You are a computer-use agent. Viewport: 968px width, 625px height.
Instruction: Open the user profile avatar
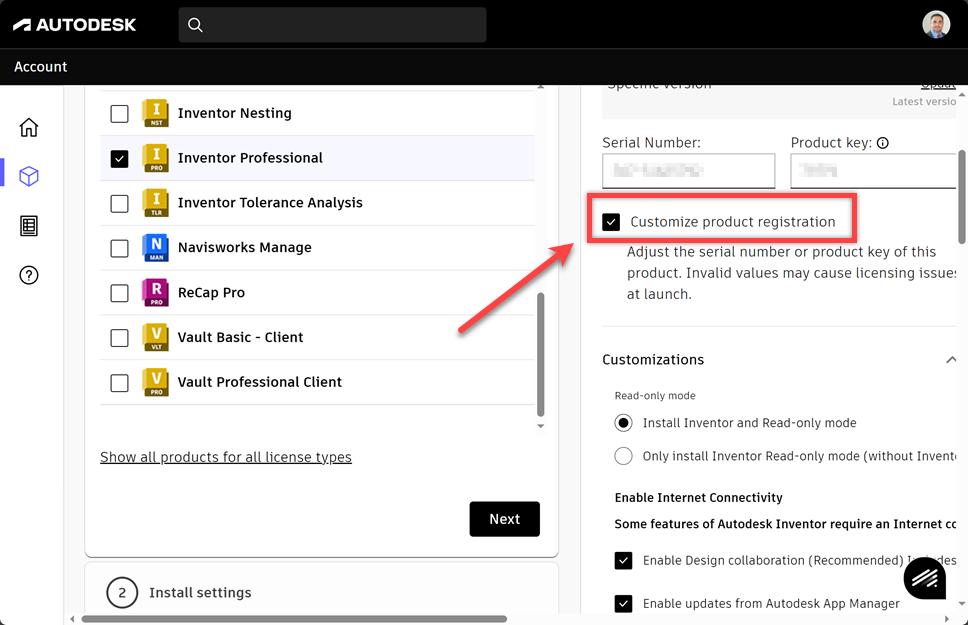936,25
